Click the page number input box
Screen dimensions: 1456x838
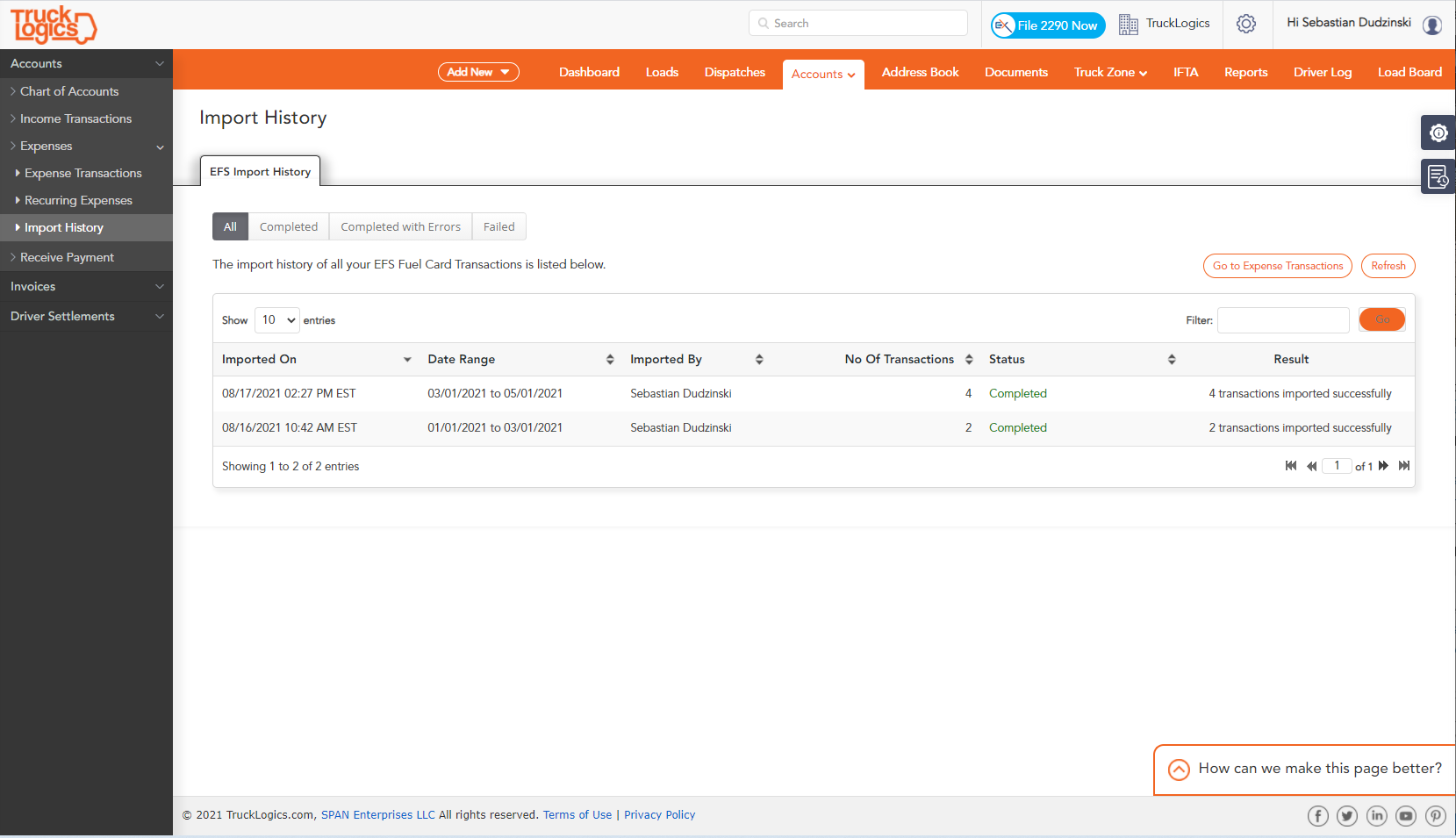1337,466
